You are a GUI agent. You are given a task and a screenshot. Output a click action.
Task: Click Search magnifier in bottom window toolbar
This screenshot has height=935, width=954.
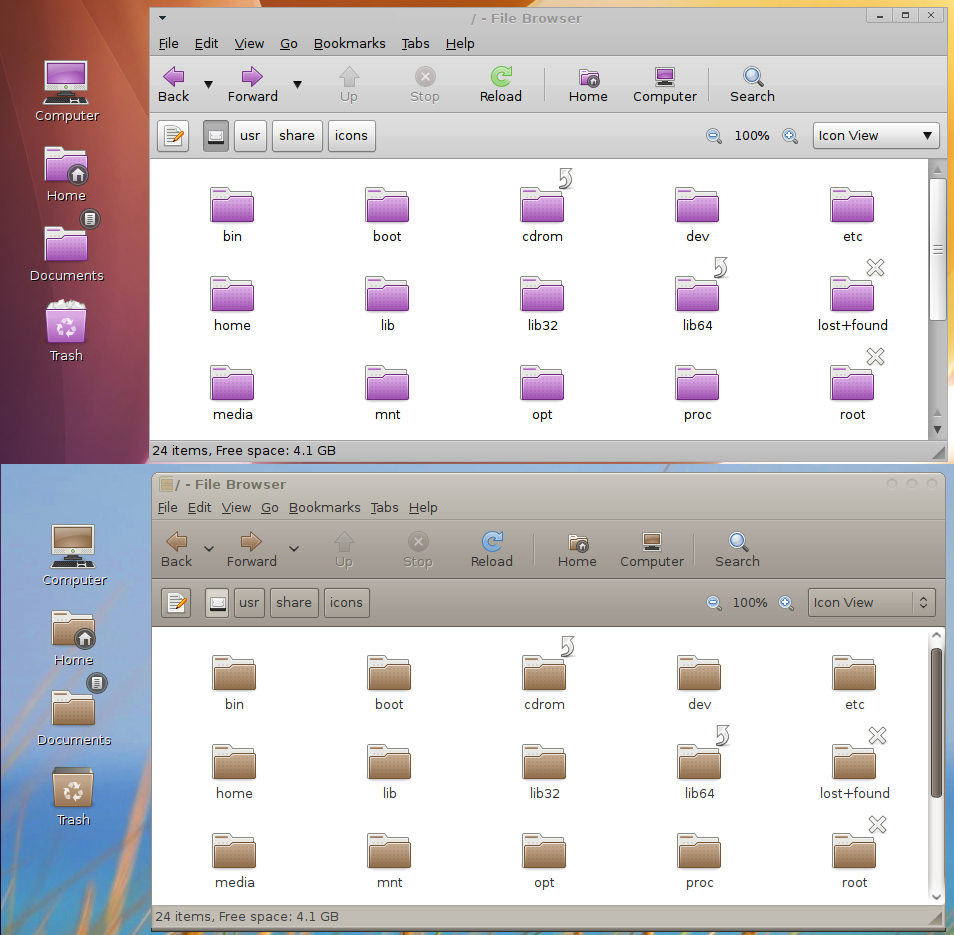pyautogui.click(x=737, y=541)
